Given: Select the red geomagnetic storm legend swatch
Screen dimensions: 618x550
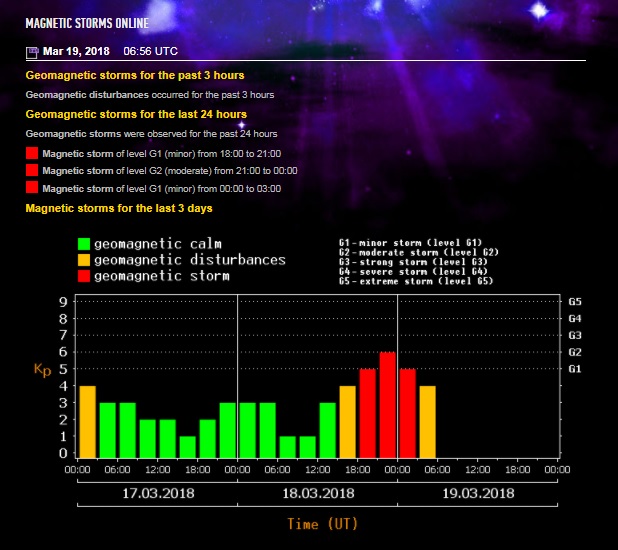Looking at the screenshot, I should click(x=84, y=275).
